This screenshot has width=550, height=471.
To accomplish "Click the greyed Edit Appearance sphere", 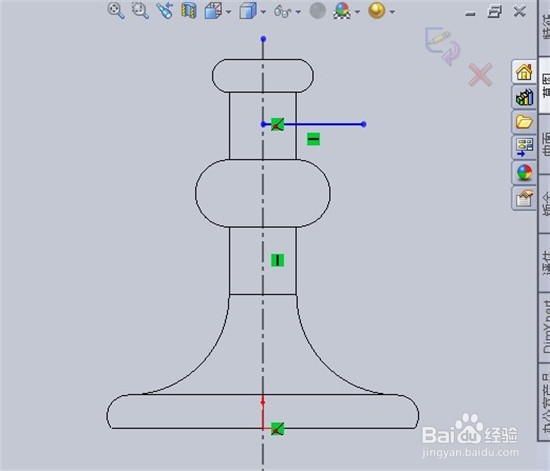I will [317, 11].
